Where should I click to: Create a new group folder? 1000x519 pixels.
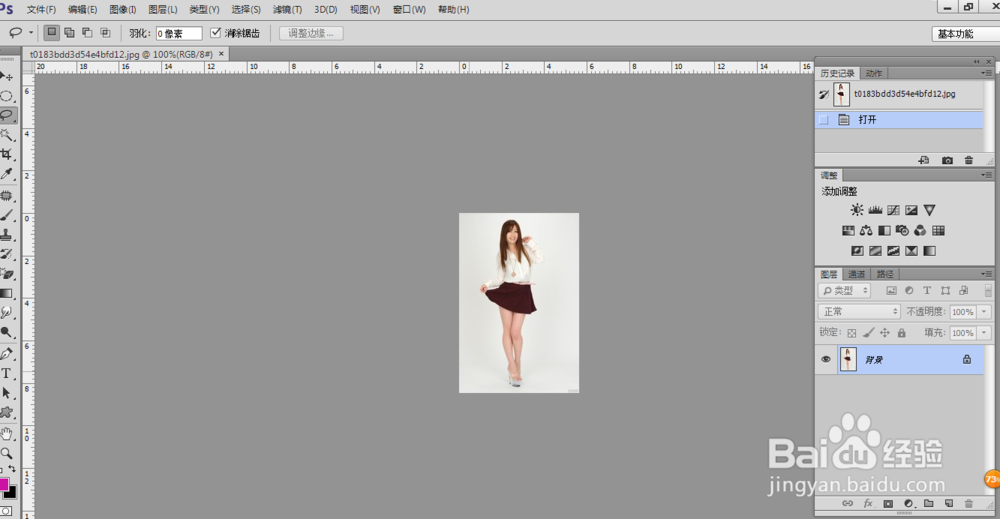click(929, 503)
